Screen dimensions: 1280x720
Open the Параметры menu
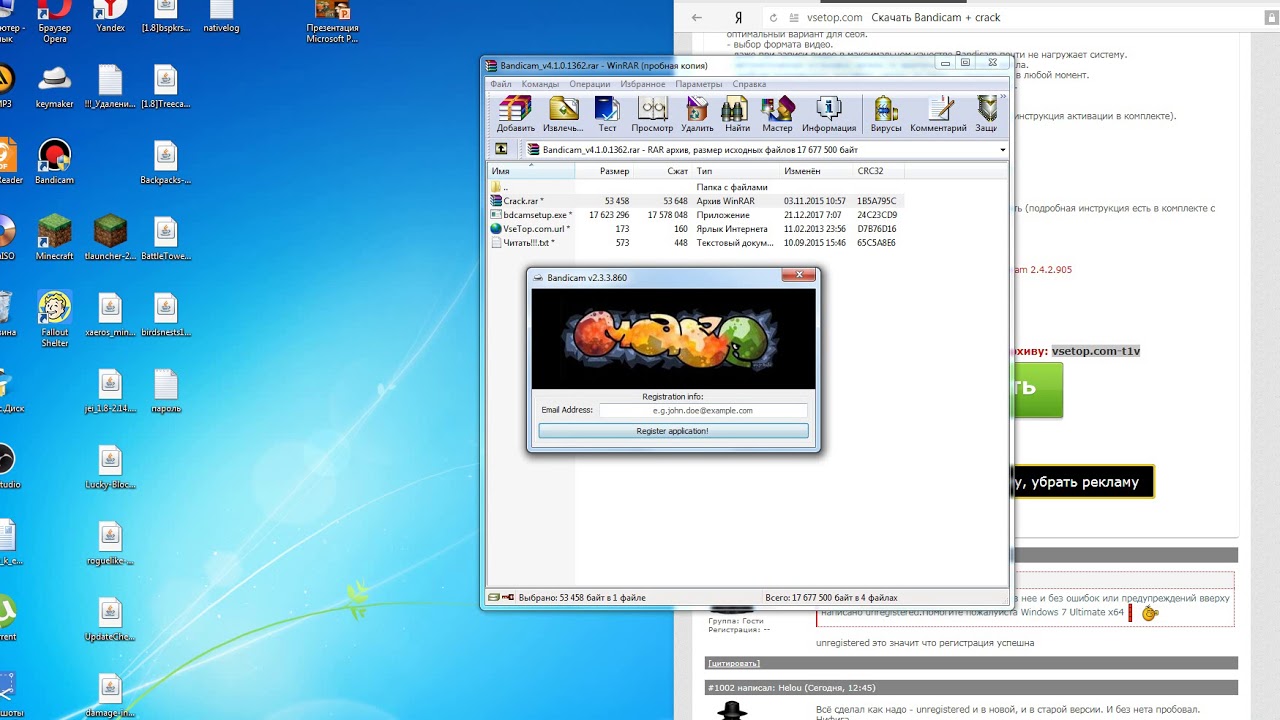coord(698,84)
